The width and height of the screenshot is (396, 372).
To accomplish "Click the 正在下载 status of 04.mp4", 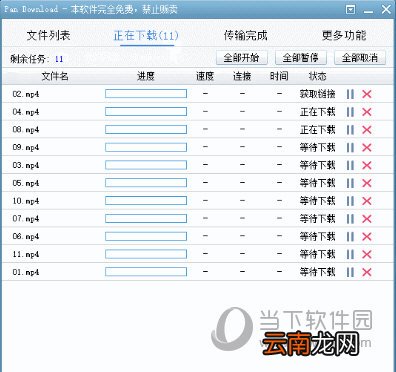I will click(x=317, y=112).
